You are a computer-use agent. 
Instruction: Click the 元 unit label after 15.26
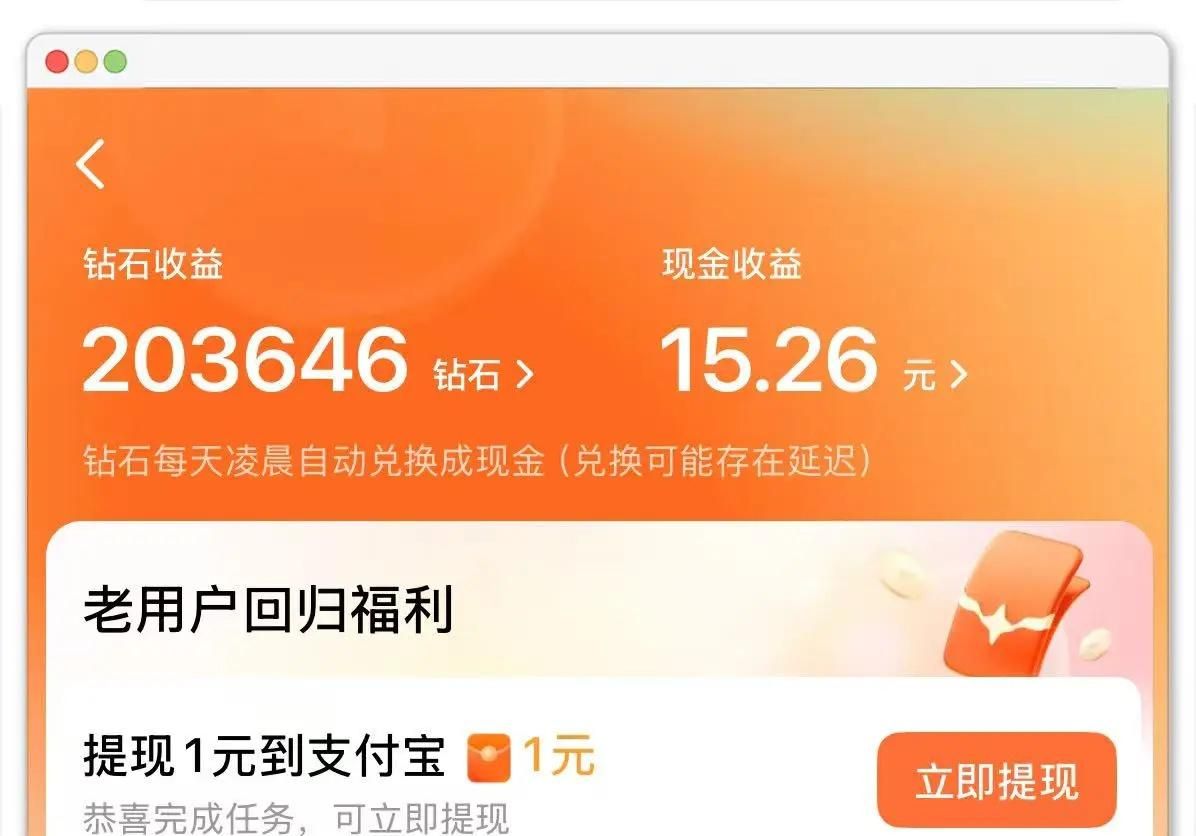click(919, 375)
